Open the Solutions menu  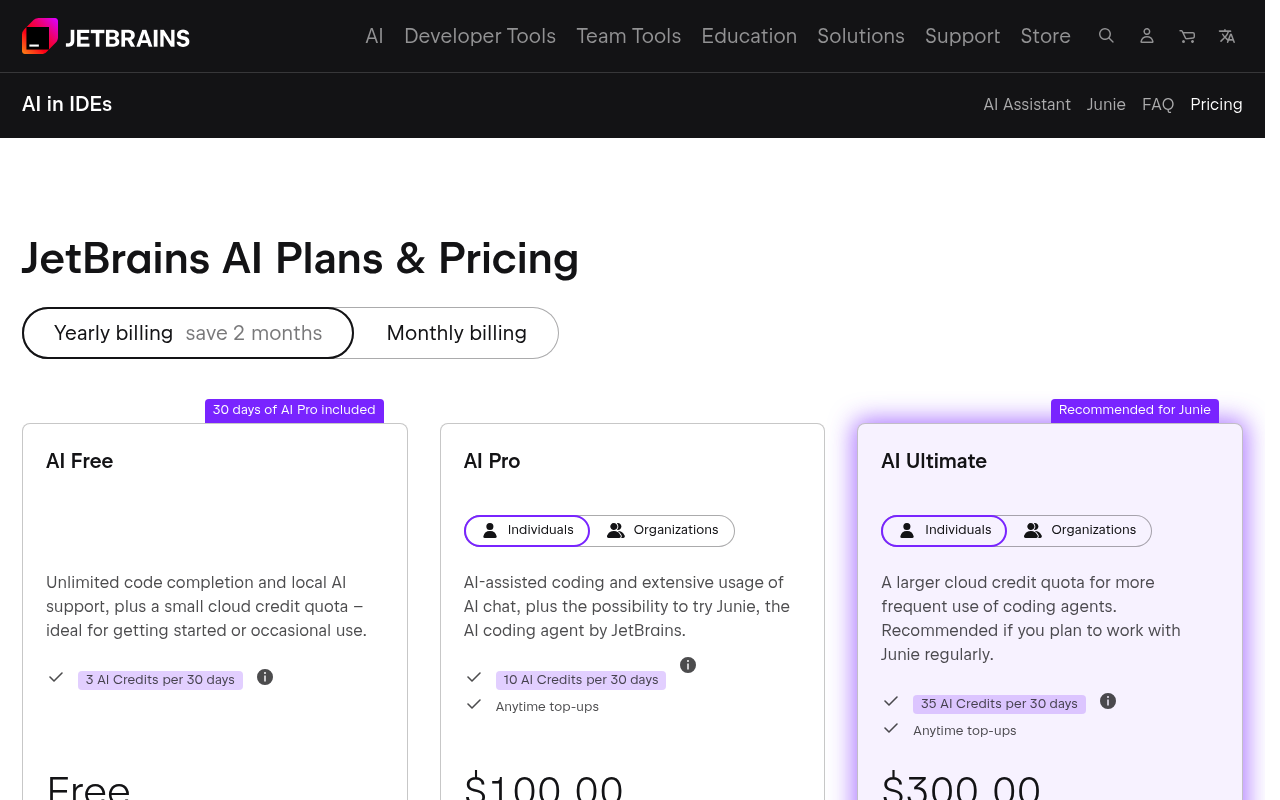click(860, 36)
